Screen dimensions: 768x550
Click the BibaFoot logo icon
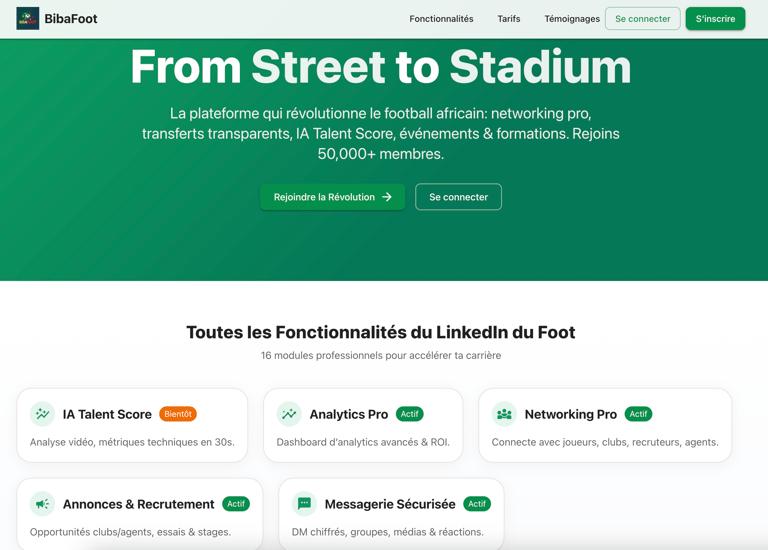28,19
